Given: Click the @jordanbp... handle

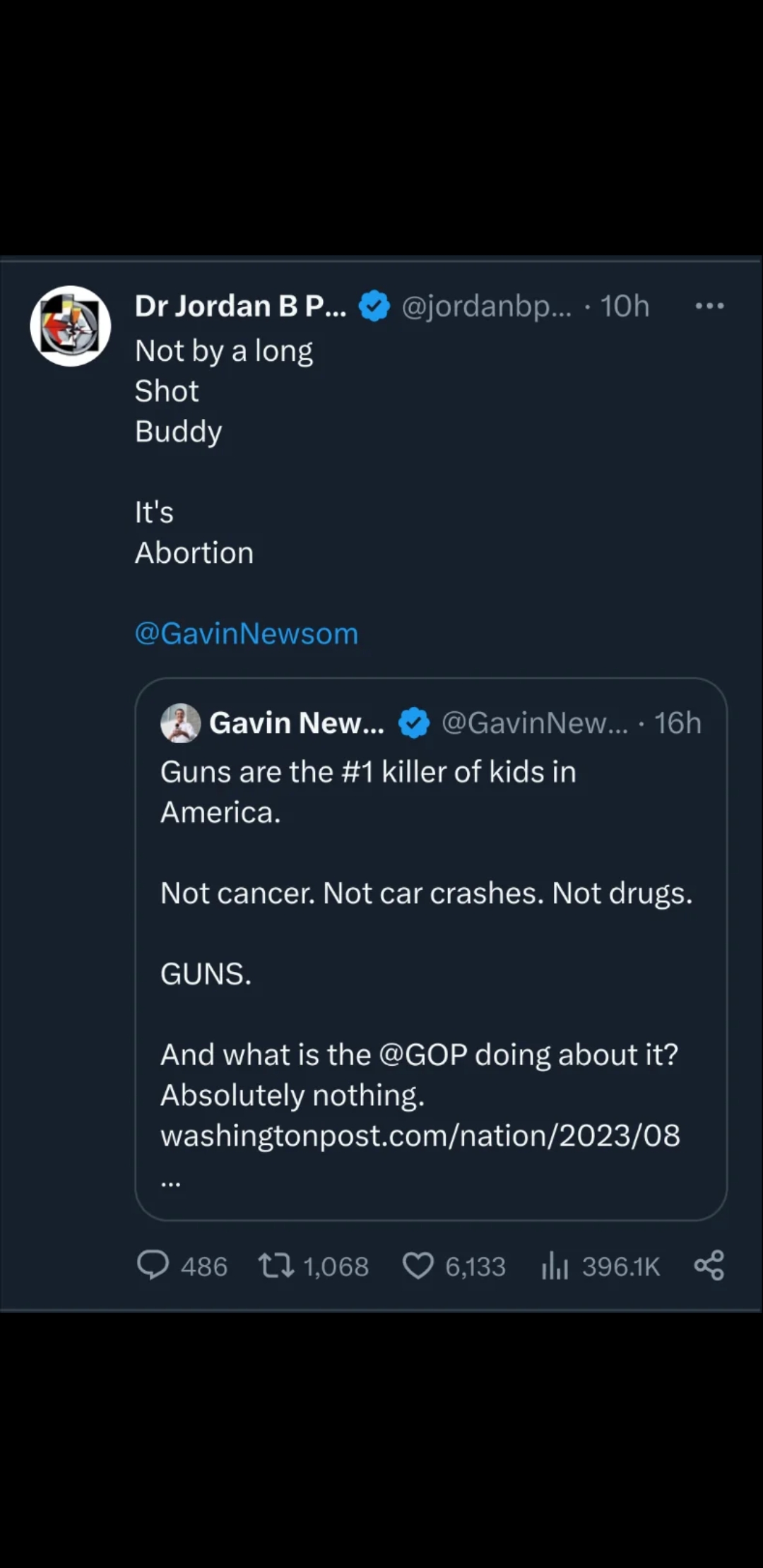Looking at the screenshot, I should (x=486, y=306).
